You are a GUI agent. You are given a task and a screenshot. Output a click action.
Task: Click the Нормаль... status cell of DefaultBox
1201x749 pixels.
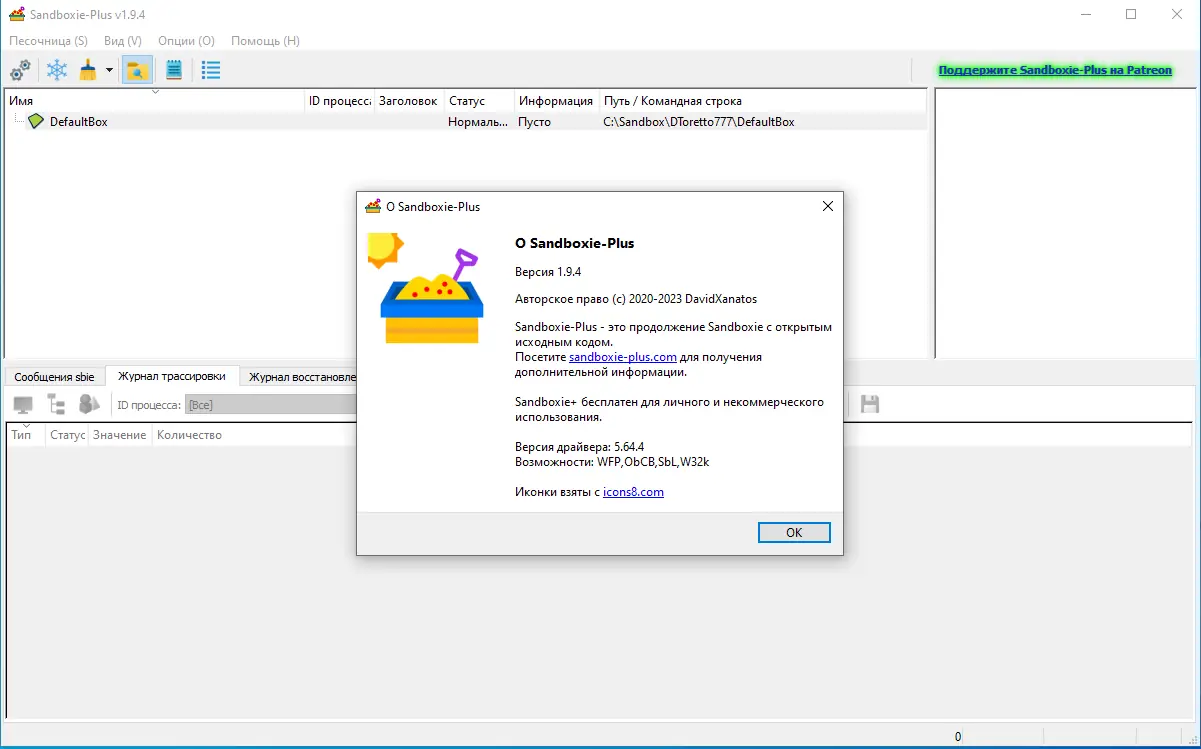tap(478, 122)
